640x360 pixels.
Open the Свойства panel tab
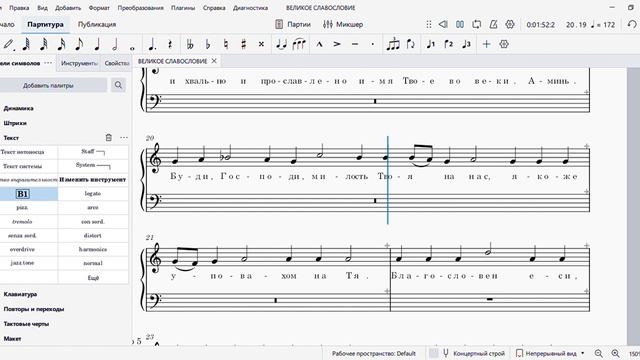tap(116, 63)
